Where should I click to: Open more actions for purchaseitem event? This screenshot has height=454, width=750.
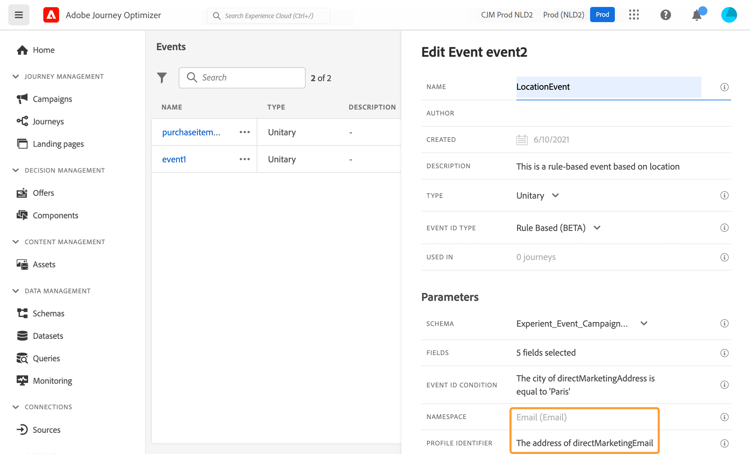(x=244, y=132)
